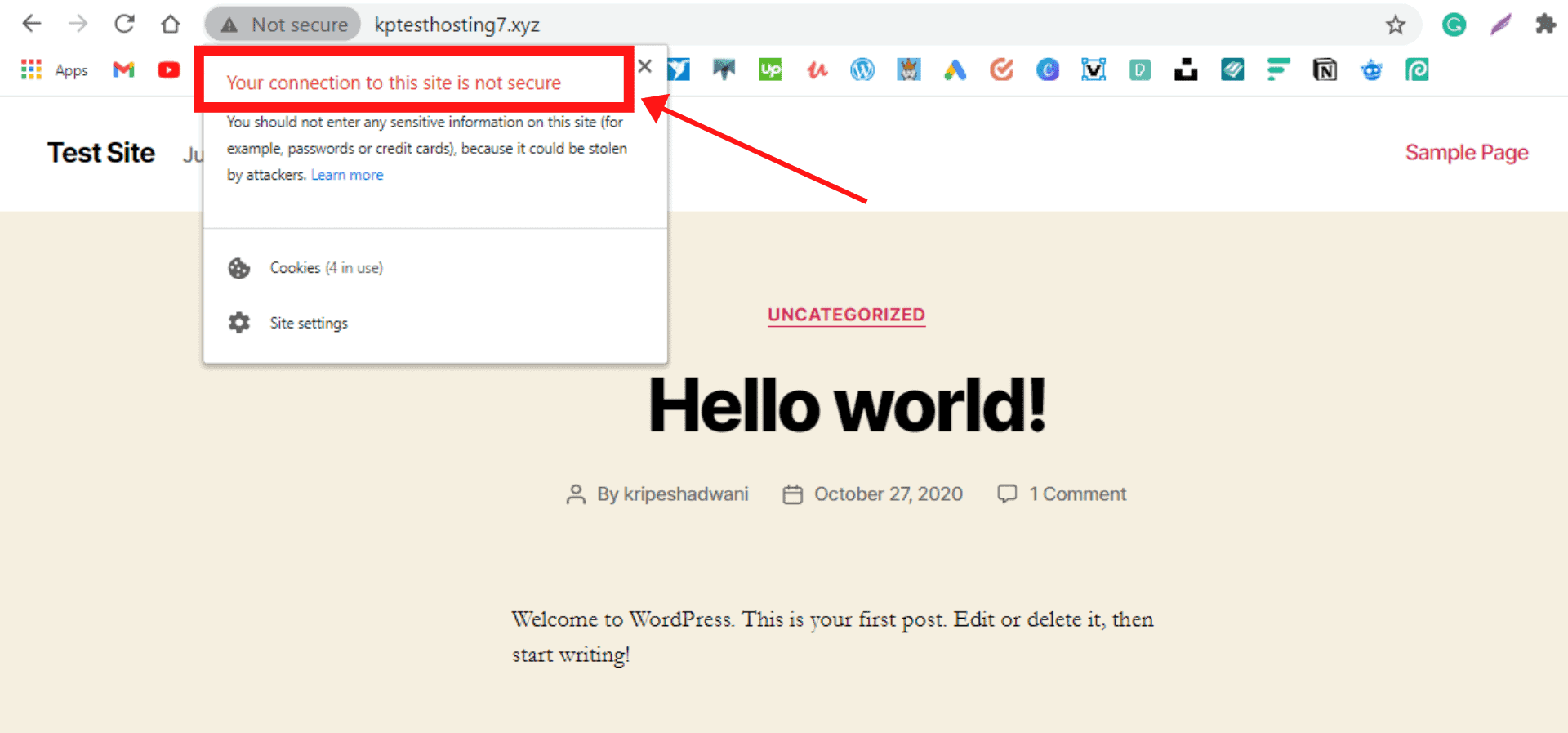Open the Sample Page menu link
1568x733 pixels.
pos(1467,153)
